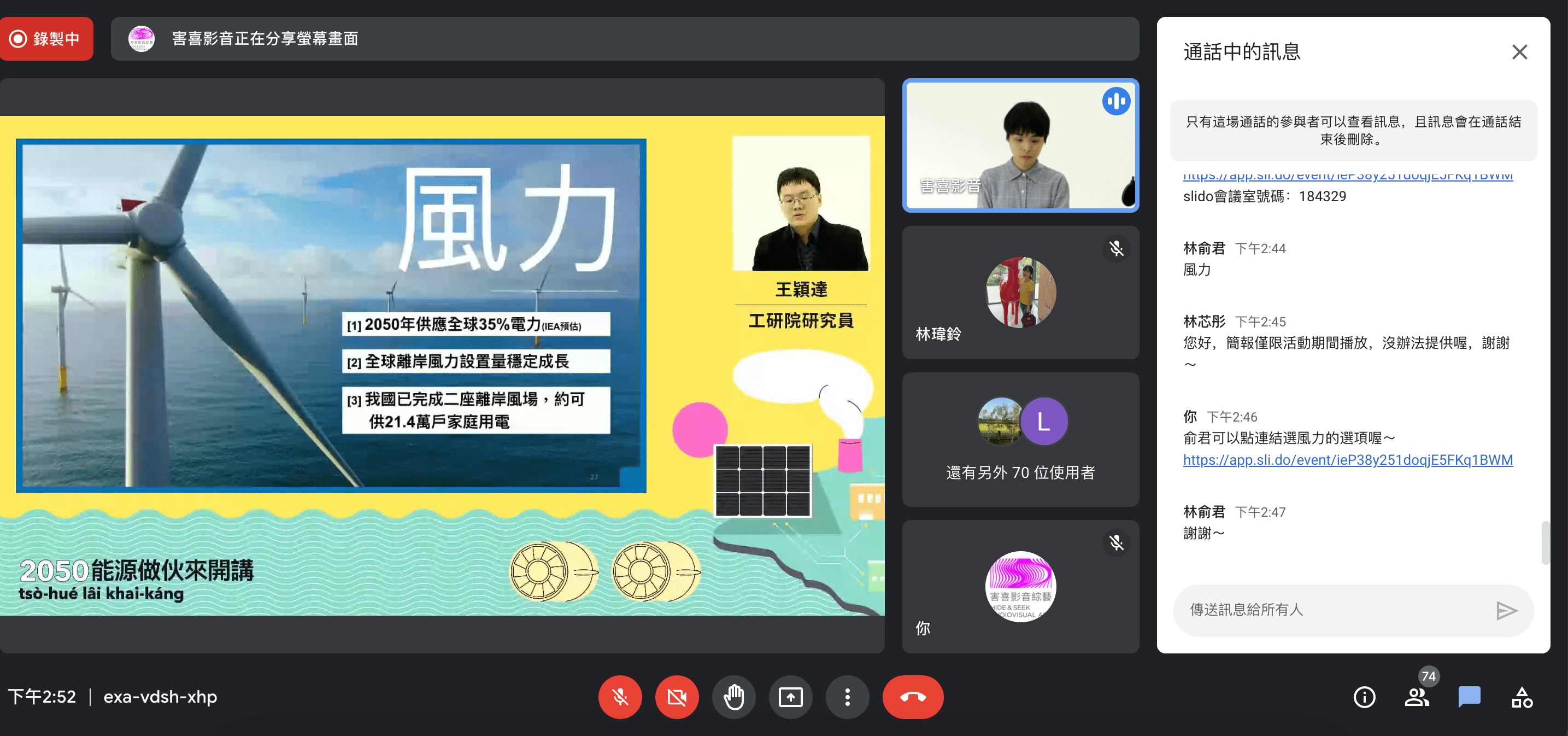
Task: Click the red recording indicator
Action: click(x=46, y=38)
